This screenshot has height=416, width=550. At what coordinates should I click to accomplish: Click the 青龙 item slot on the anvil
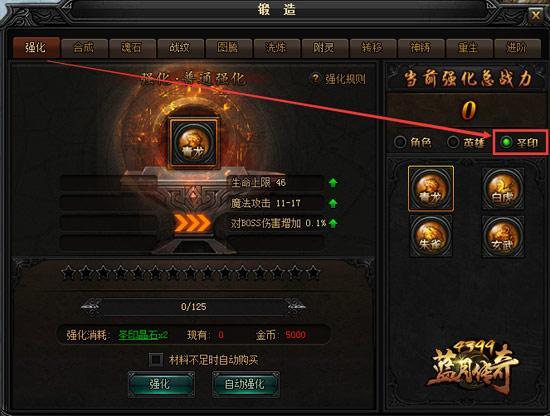click(194, 143)
